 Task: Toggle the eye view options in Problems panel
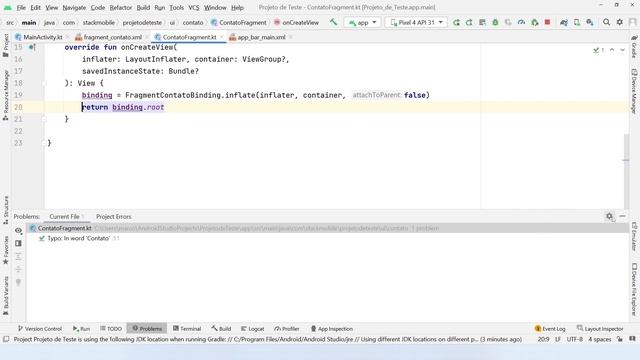coord(18,231)
